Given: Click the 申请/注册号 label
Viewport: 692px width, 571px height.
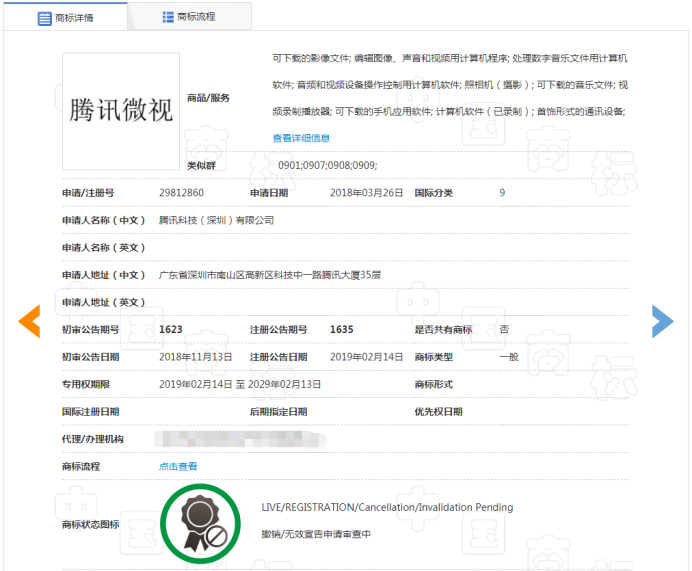Looking at the screenshot, I should pos(88,193).
